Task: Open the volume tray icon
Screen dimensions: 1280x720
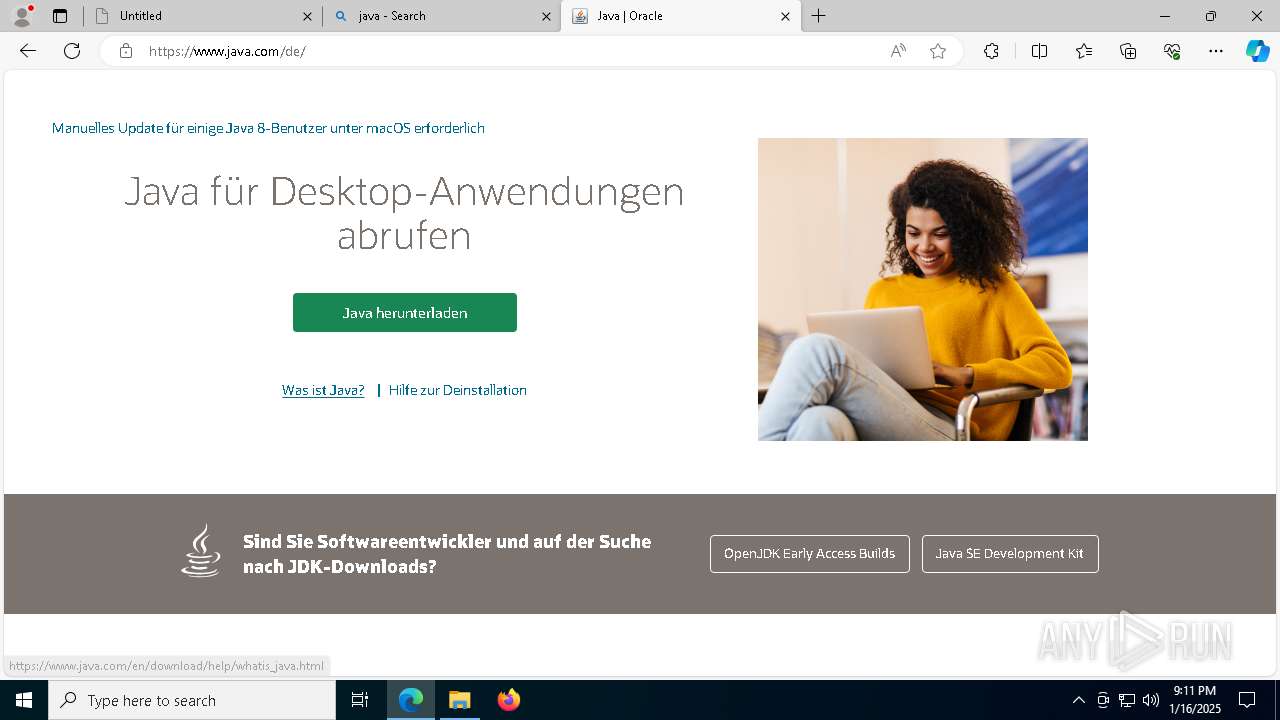Action: (x=1150, y=700)
